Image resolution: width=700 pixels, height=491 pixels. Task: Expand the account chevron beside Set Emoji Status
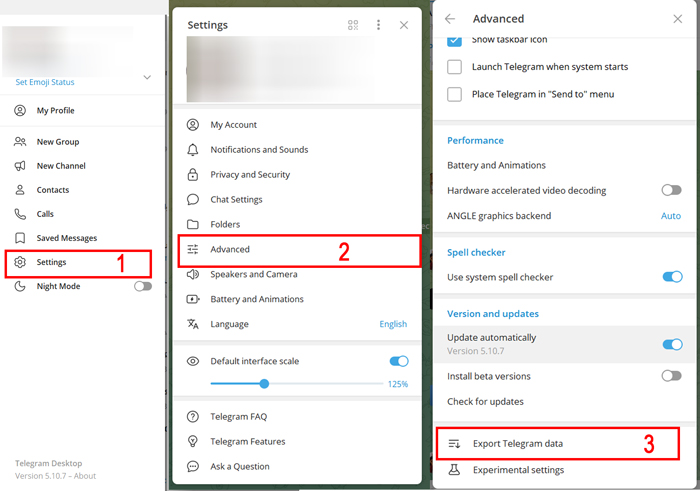pos(147,77)
